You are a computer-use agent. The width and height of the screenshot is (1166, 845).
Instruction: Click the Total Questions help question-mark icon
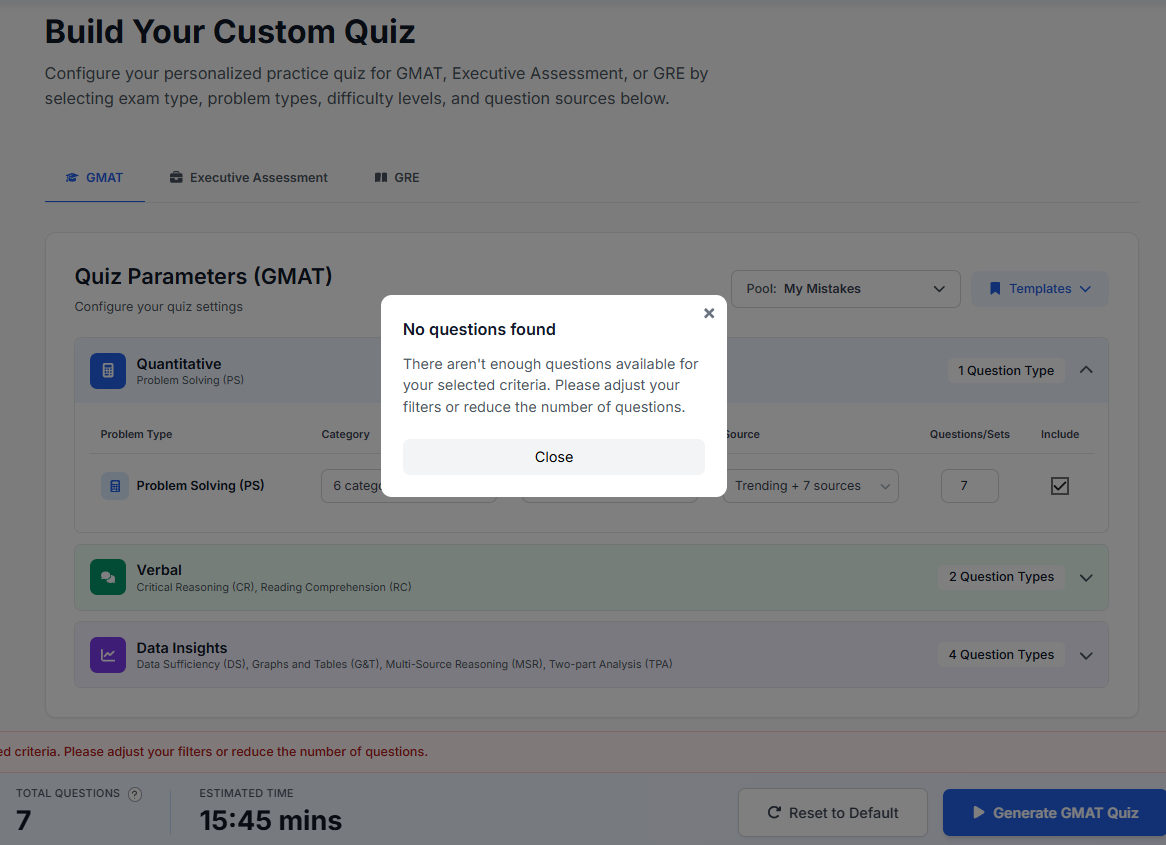[135, 794]
